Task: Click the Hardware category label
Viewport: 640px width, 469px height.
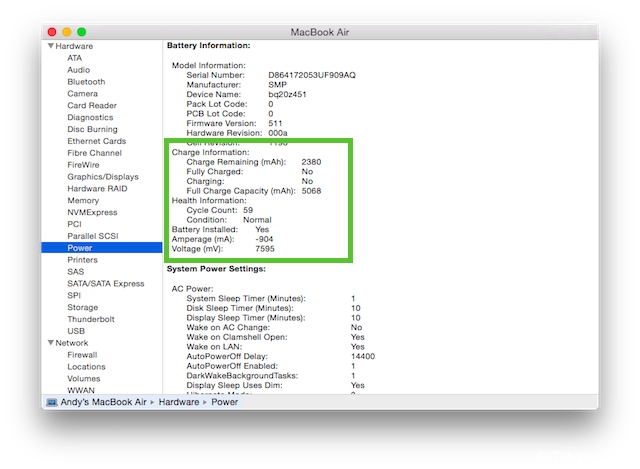Action: tap(74, 46)
